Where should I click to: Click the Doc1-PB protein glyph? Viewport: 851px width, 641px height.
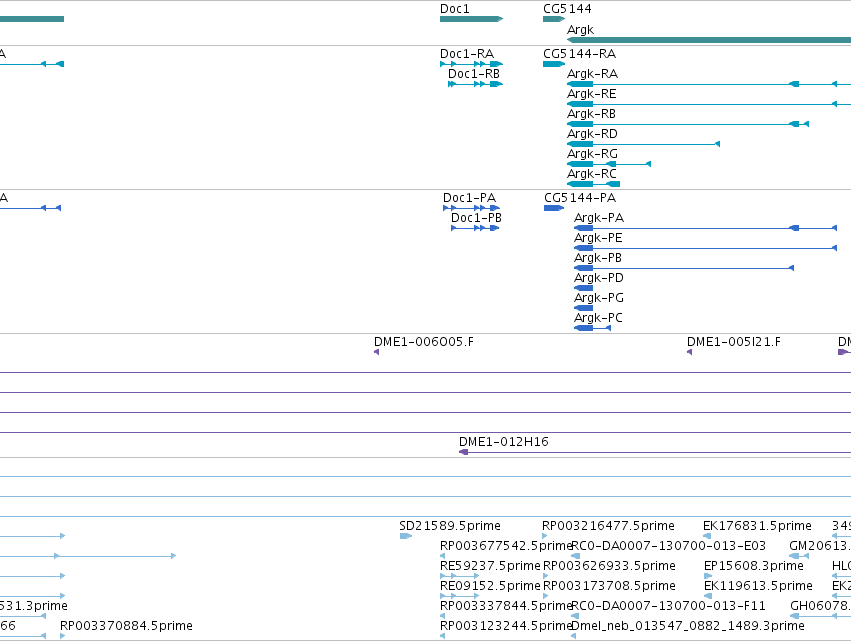click(475, 228)
